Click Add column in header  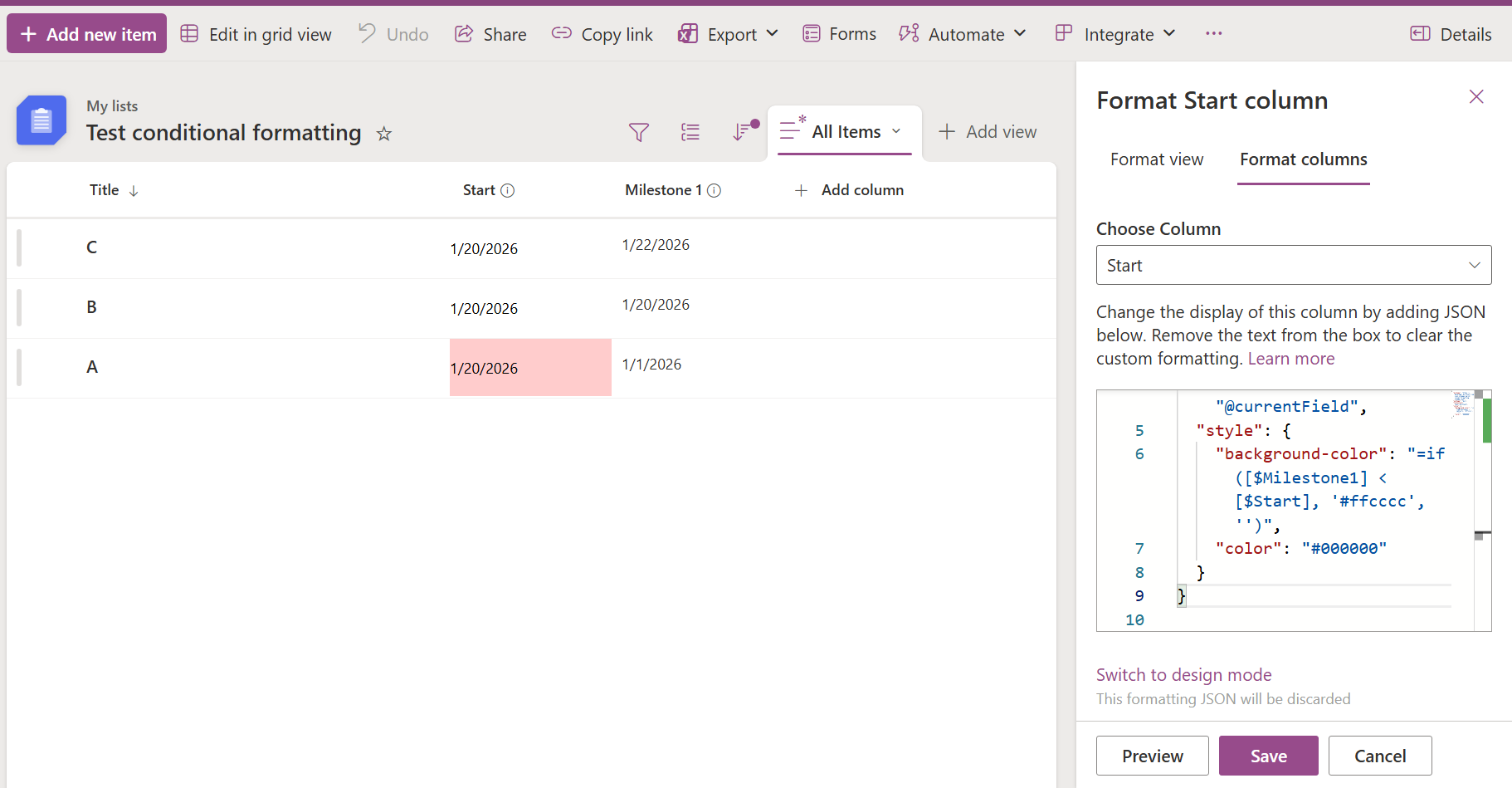click(849, 190)
